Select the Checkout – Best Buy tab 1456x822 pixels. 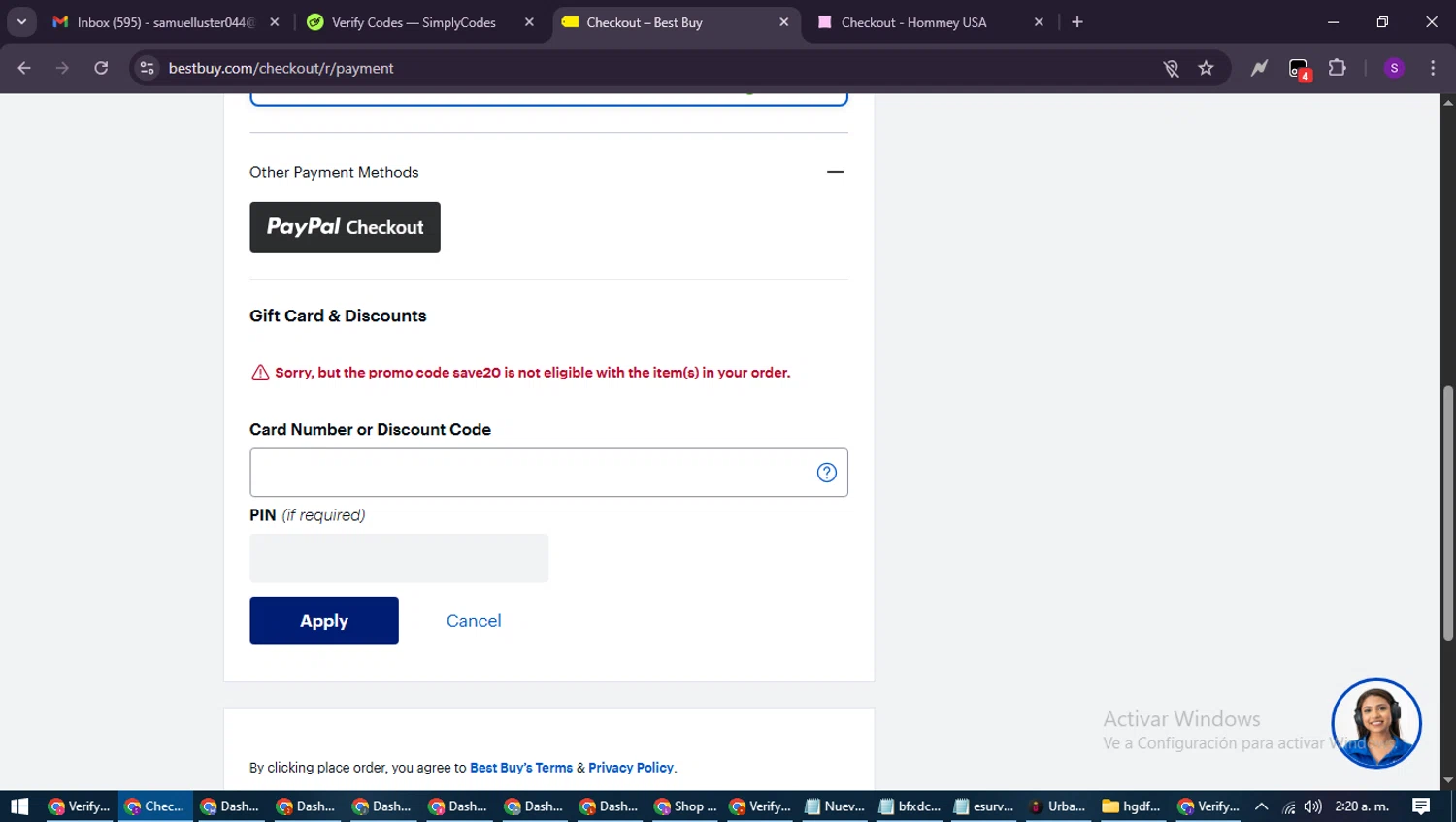click(x=645, y=22)
